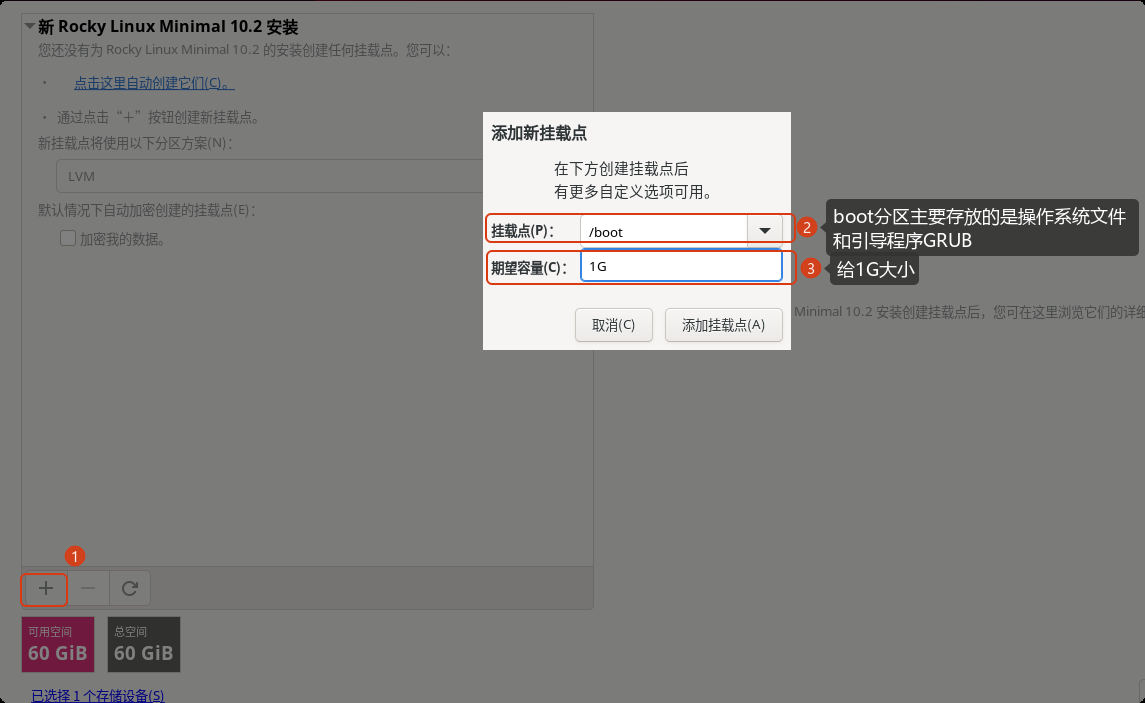Click the boot partition explanation tooltip

pos(981,228)
